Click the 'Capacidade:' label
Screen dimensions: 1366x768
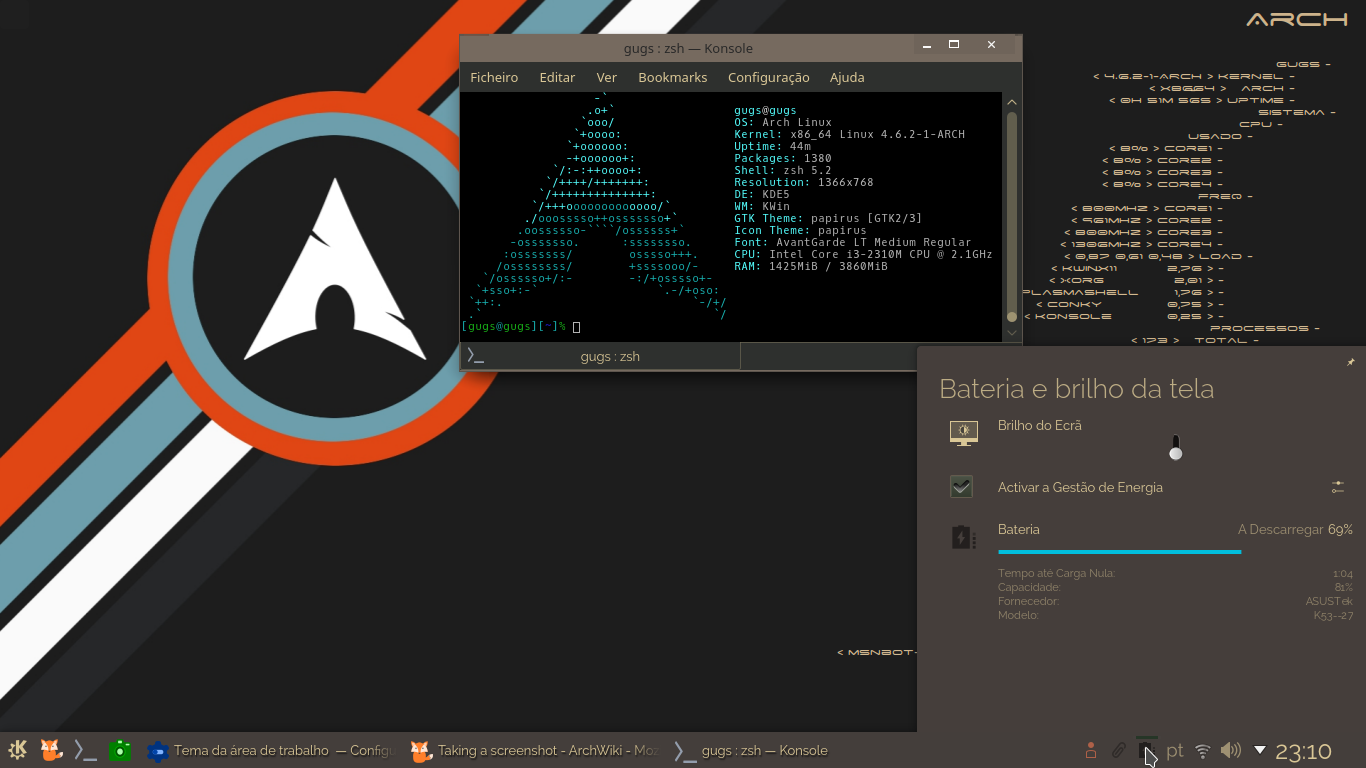(x=1030, y=587)
